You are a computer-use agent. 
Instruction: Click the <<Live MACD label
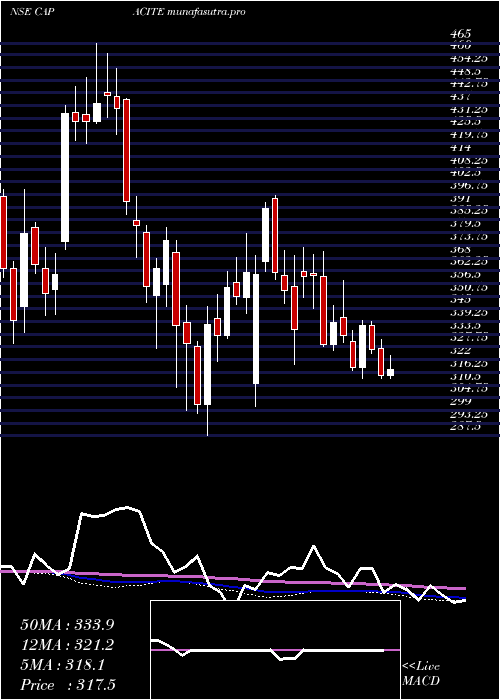pos(421,674)
